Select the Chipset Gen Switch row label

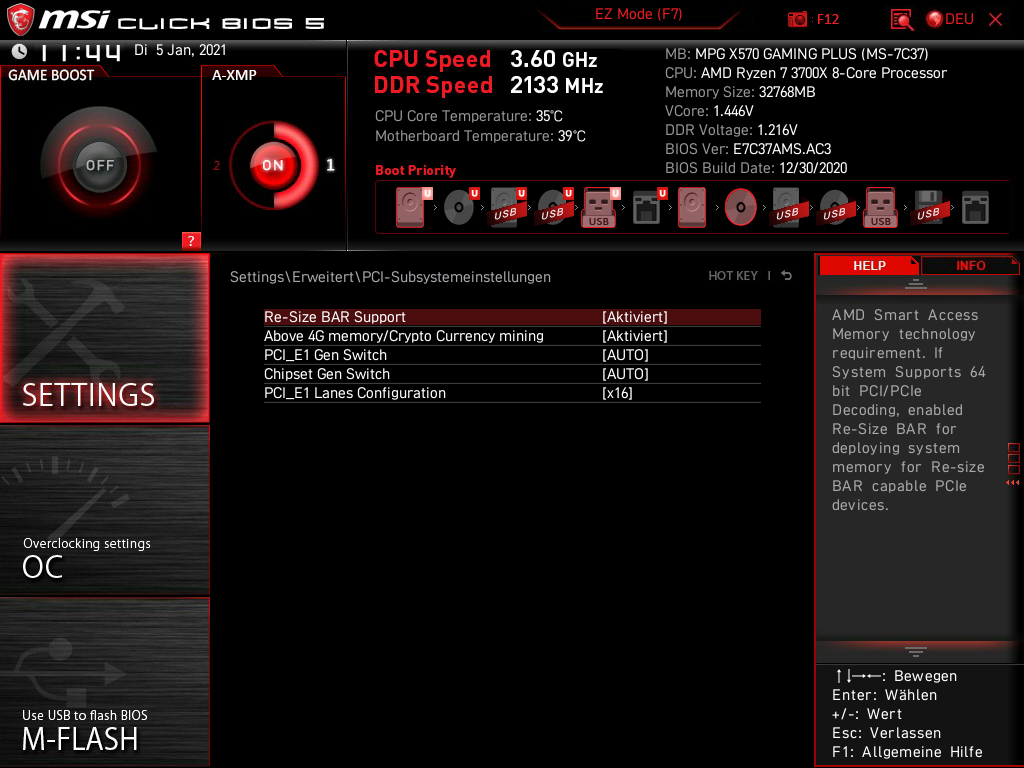click(x=327, y=374)
